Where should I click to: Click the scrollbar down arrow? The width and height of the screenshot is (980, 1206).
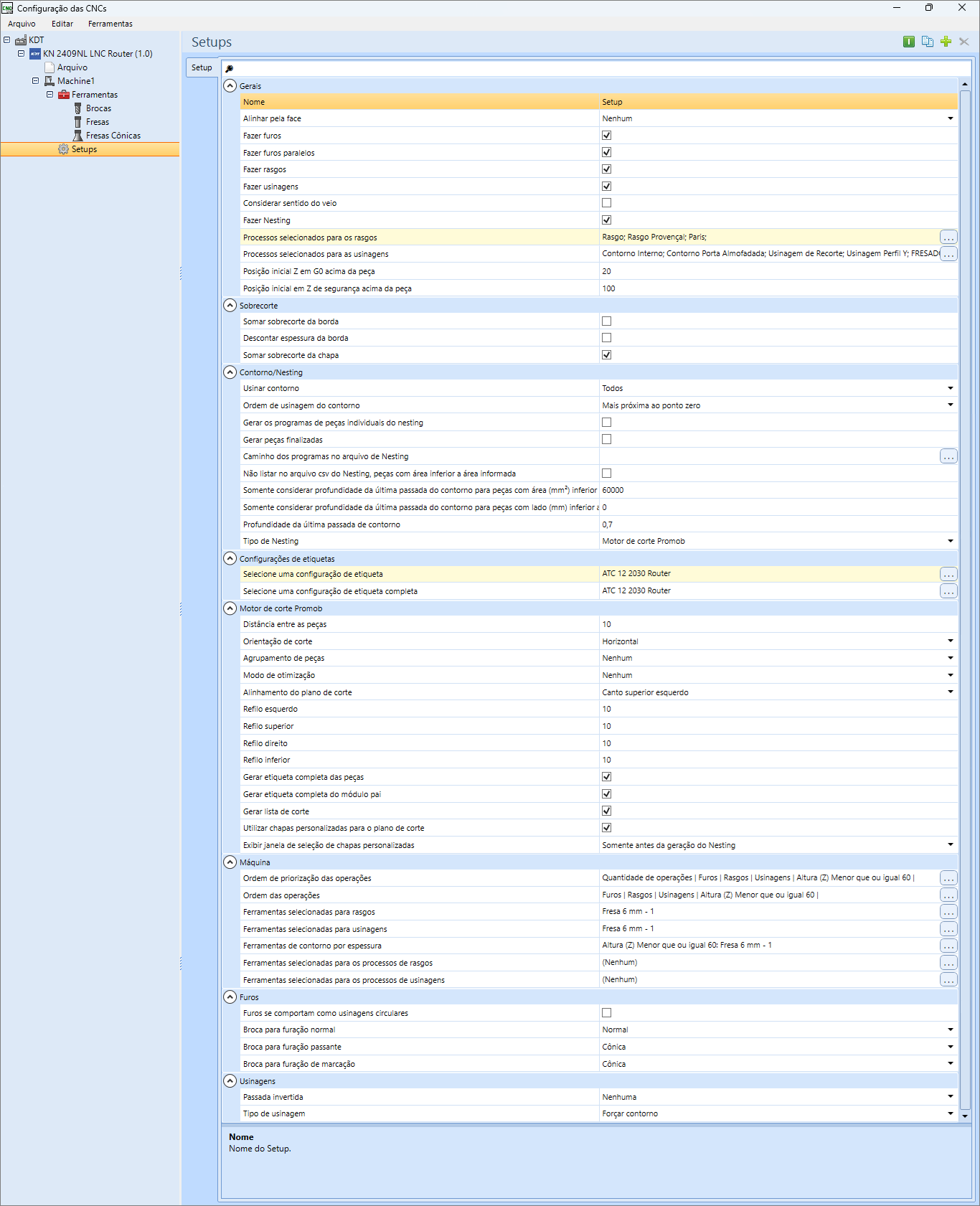pyautogui.click(x=965, y=1116)
